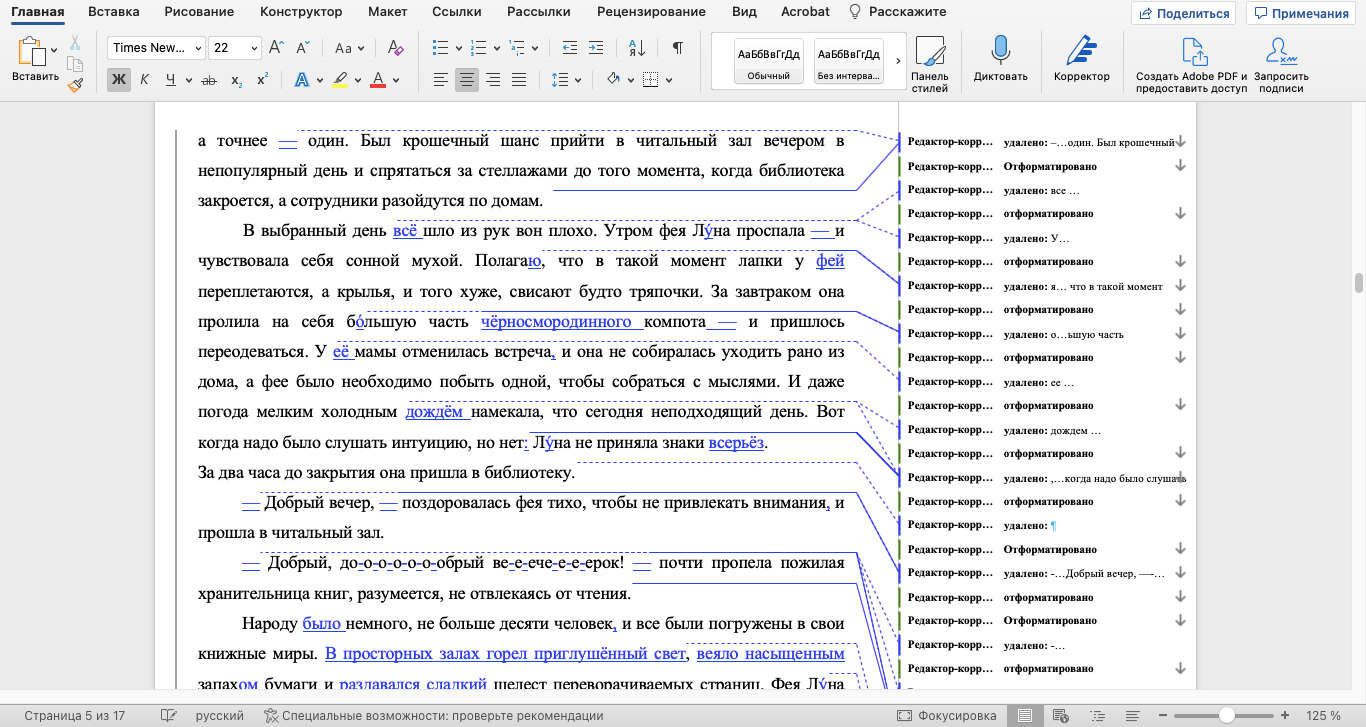1366x727 pixels.
Task: Start Dictation (Диктовать) microphone
Action: coord(1000,59)
